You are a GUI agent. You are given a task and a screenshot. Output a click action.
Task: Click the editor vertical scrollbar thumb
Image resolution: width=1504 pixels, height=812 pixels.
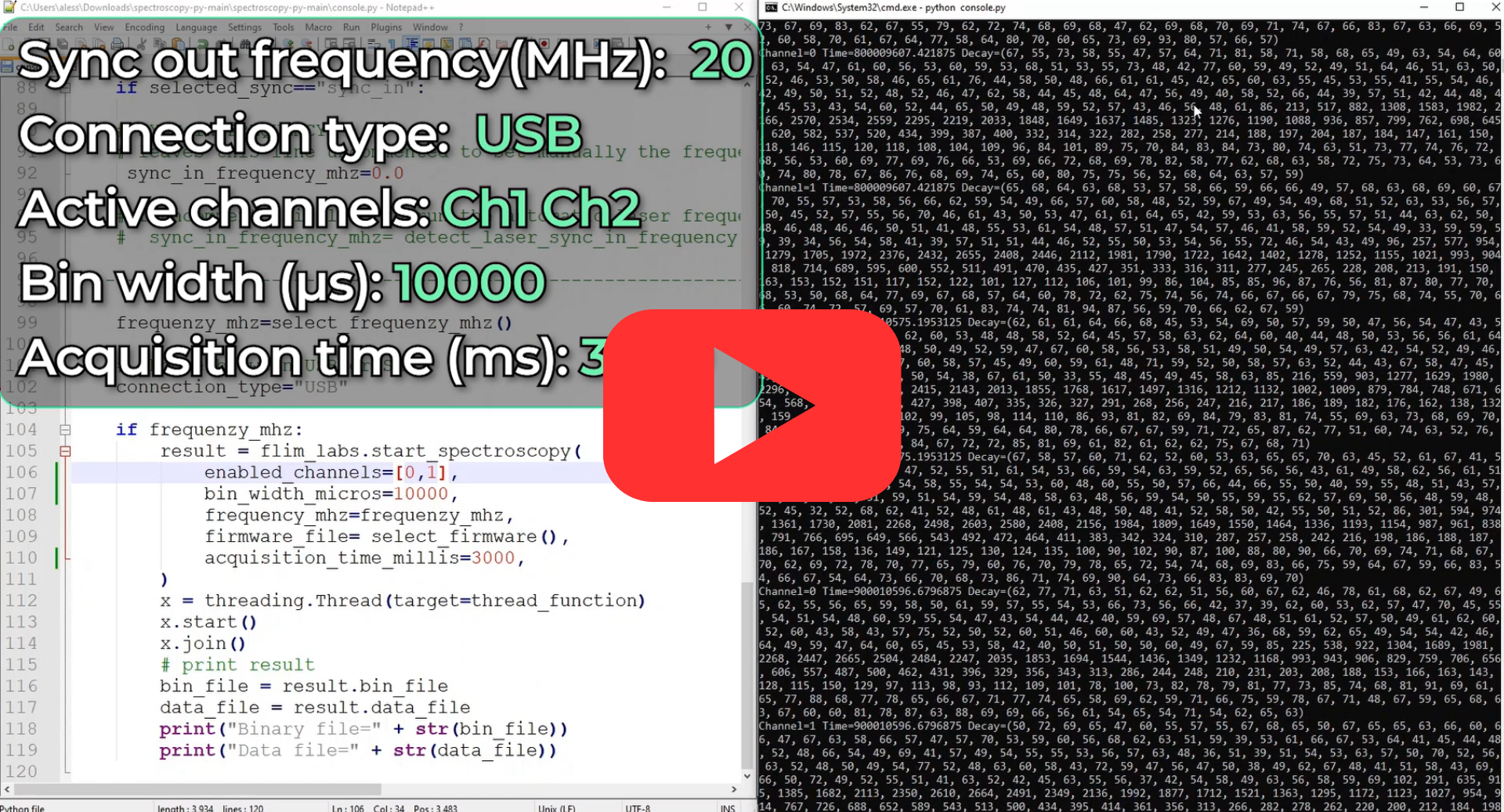(x=747, y=676)
